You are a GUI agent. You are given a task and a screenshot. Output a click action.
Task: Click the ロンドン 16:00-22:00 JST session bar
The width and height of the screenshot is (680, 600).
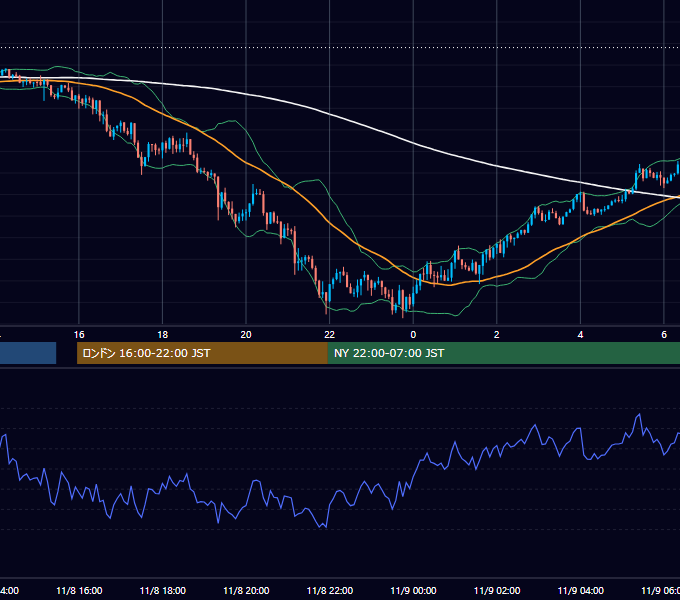[x=202, y=353]
